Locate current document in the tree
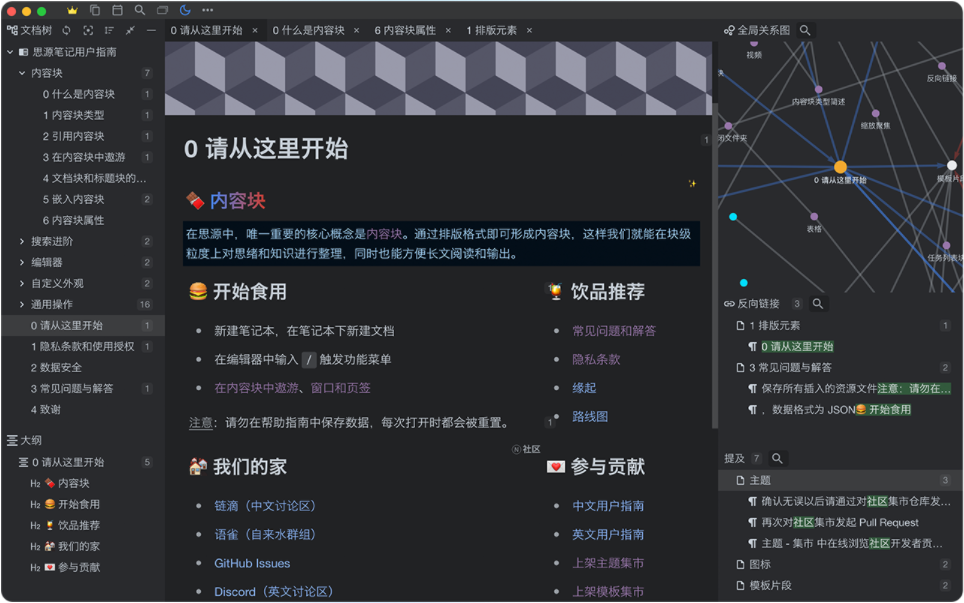The height and width of the screenshot is (603, 964). (x=87, y=31)
